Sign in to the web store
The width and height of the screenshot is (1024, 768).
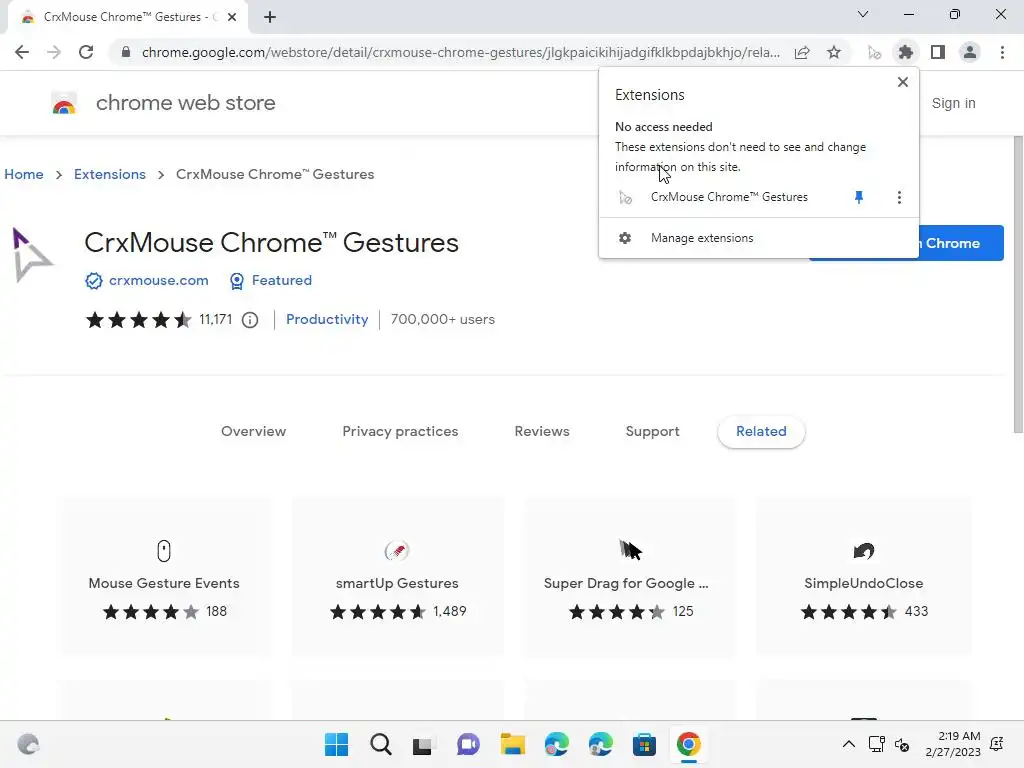[x=953, y=103]
